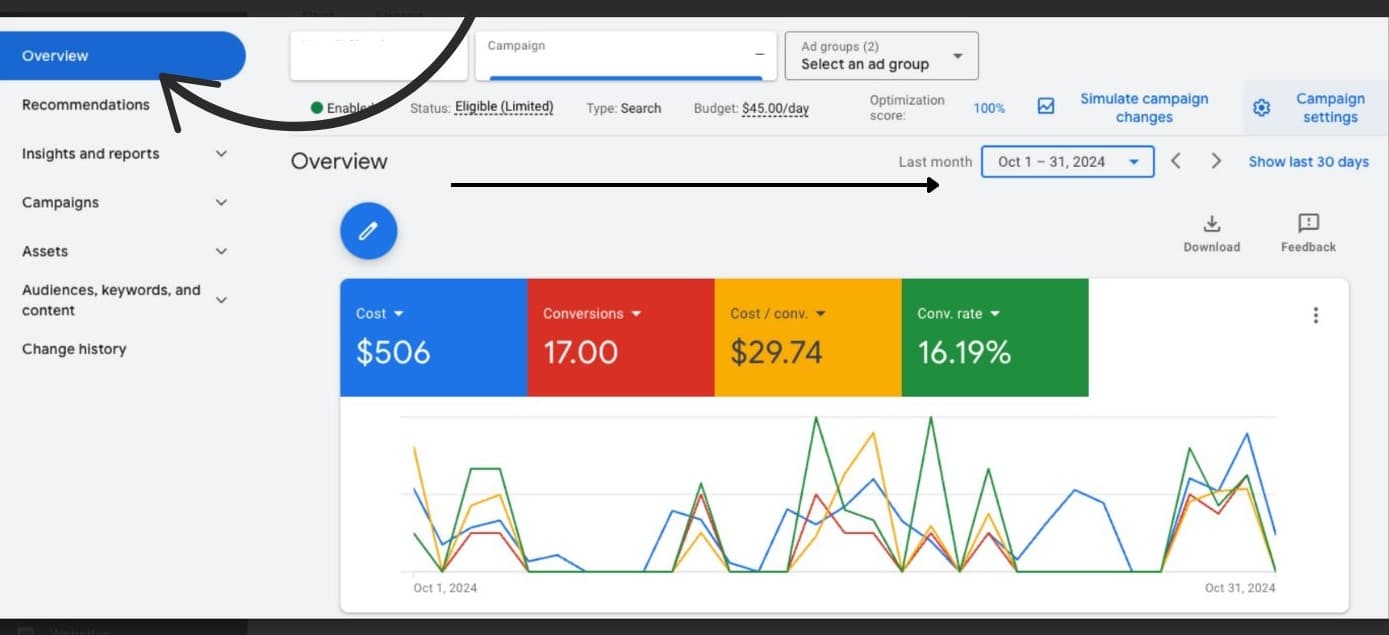Click the Type: Search text

coord(624,108)
